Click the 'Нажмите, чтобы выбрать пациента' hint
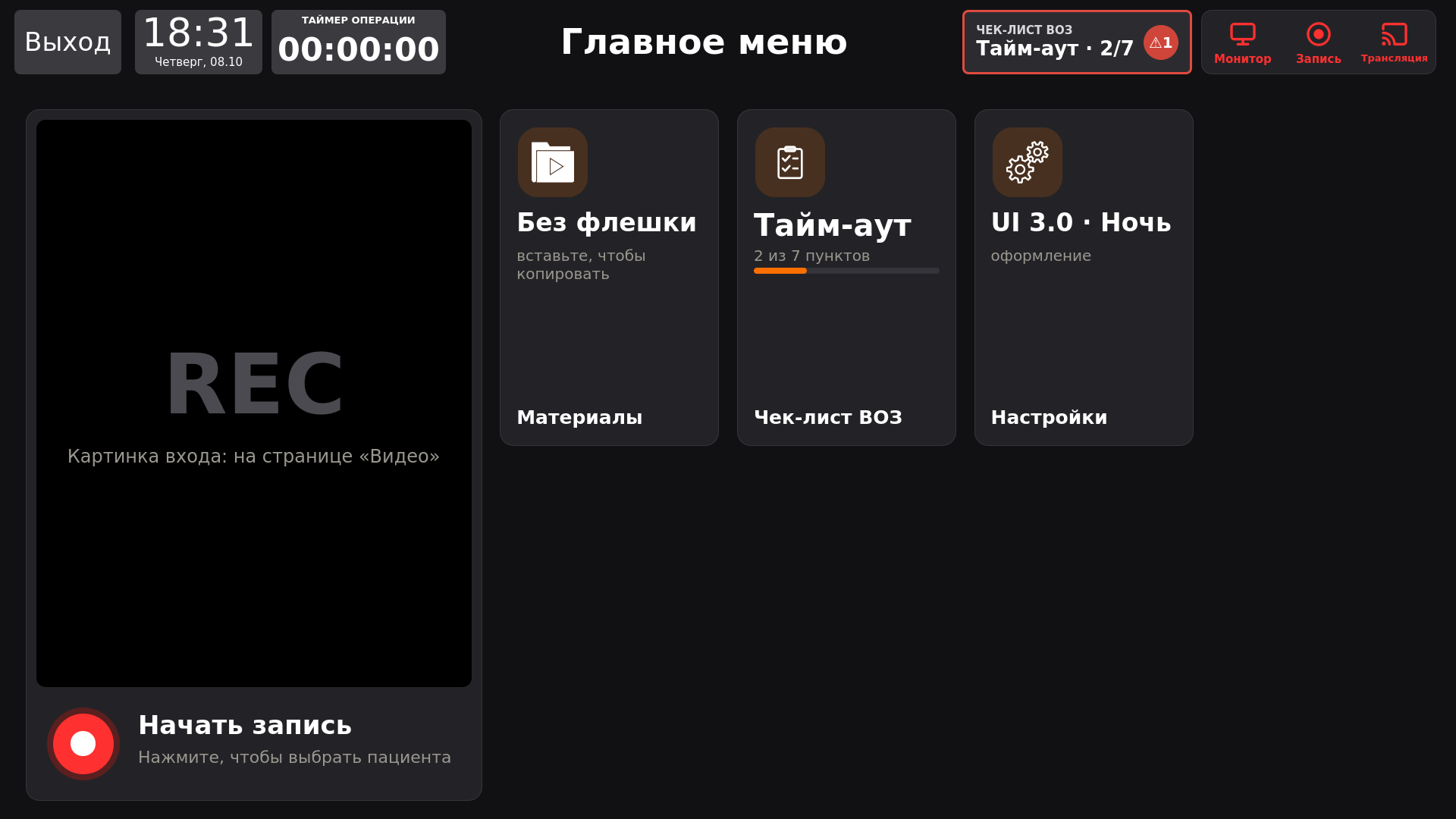Screen dimensions: 1456x819 [294, 757]
